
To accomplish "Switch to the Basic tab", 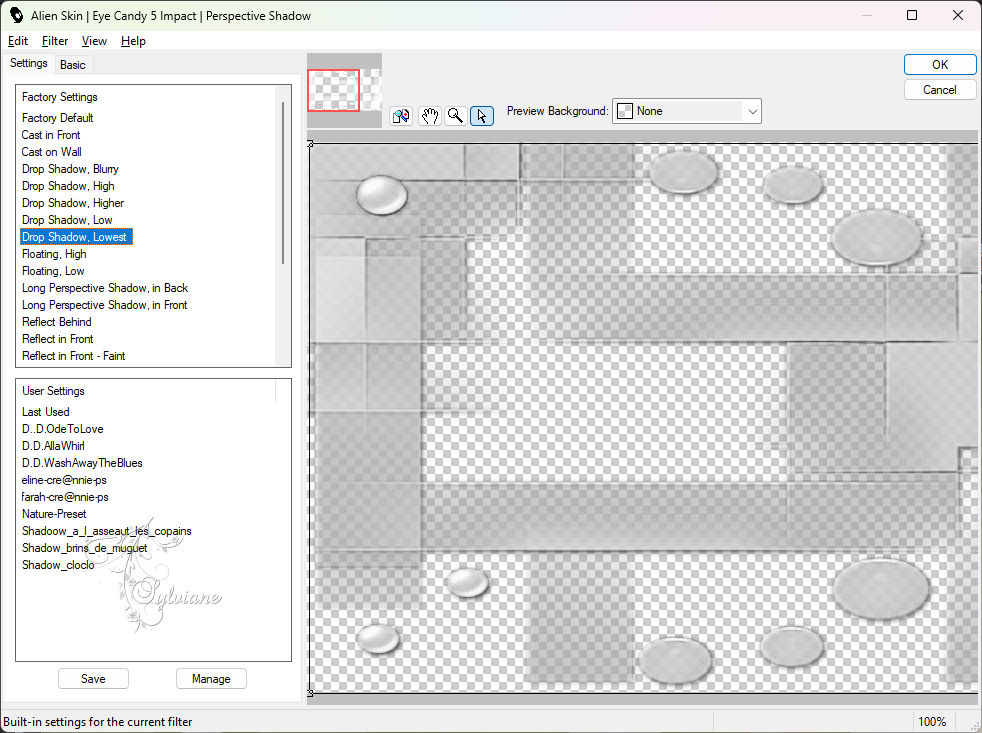I will point(73,65).
